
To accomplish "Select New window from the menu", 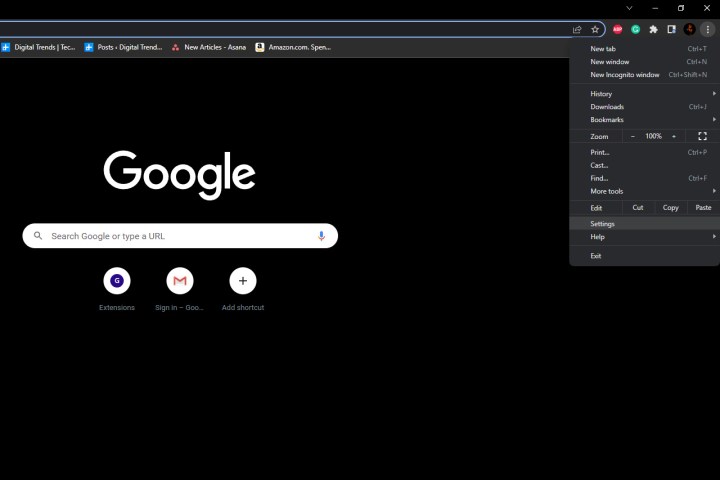I will (645, 62).
